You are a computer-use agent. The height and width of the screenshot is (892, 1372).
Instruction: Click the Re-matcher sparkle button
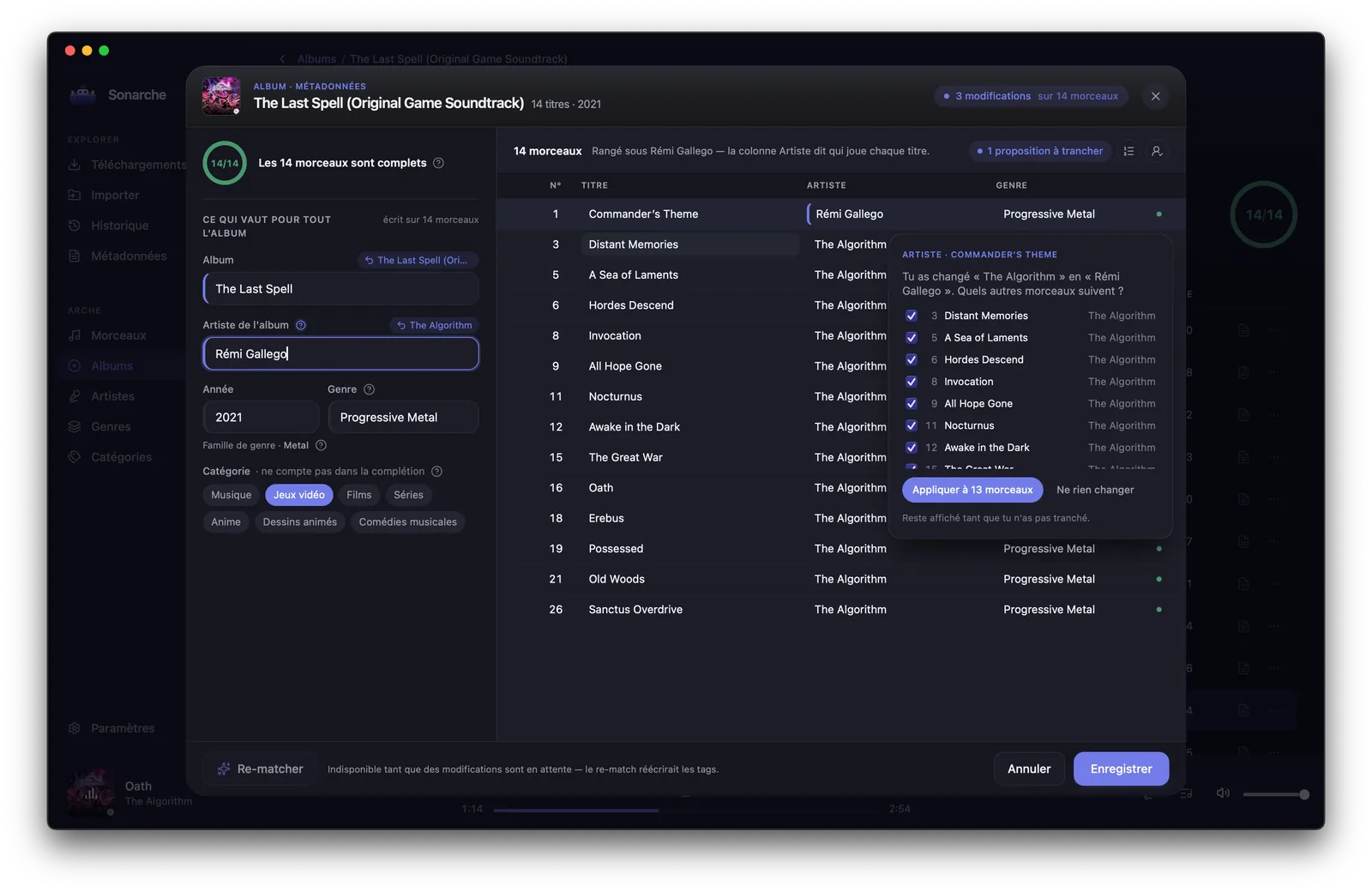click(x=260, y=769)
